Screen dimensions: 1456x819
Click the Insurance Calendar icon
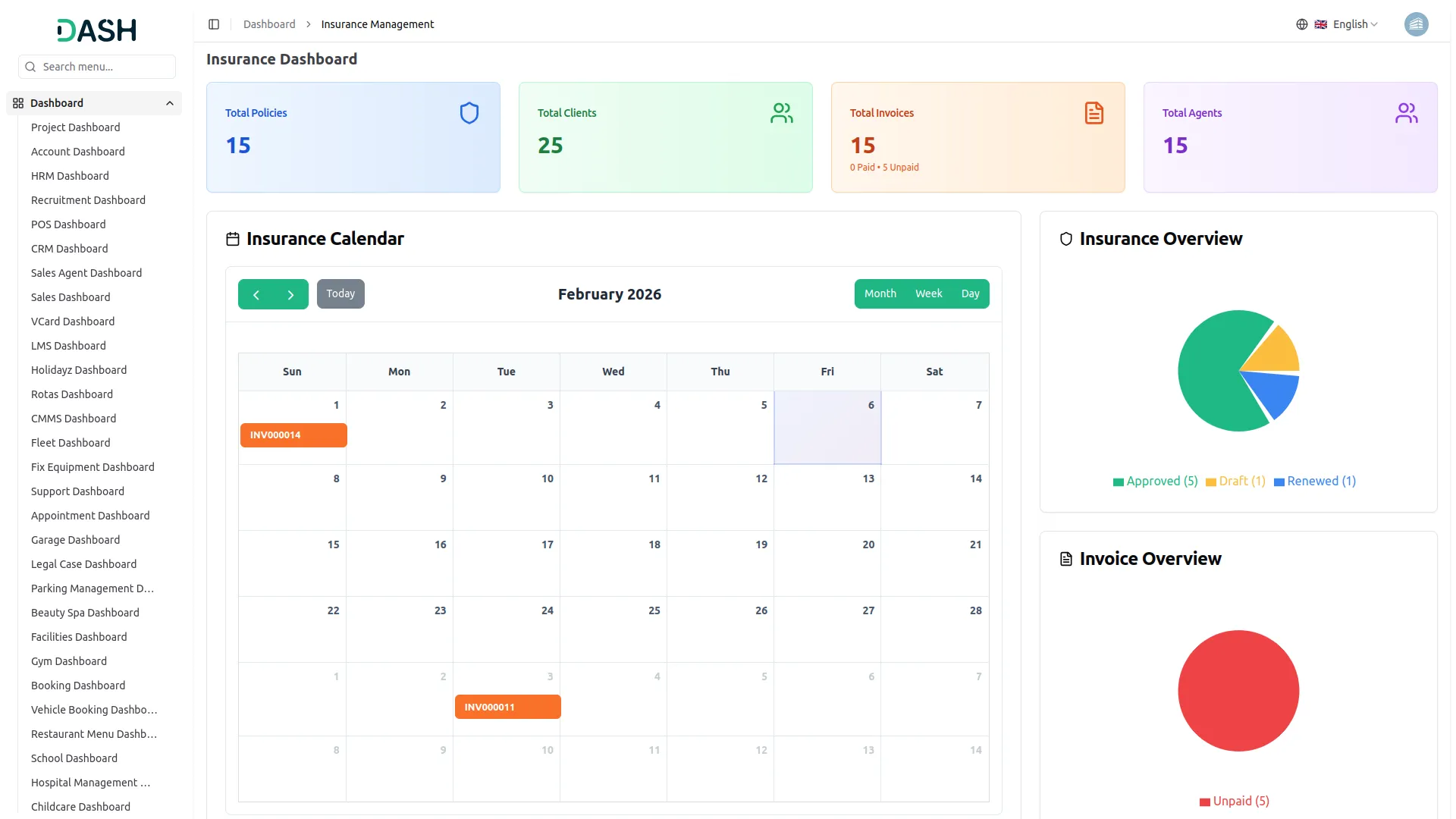pos(233,239)
